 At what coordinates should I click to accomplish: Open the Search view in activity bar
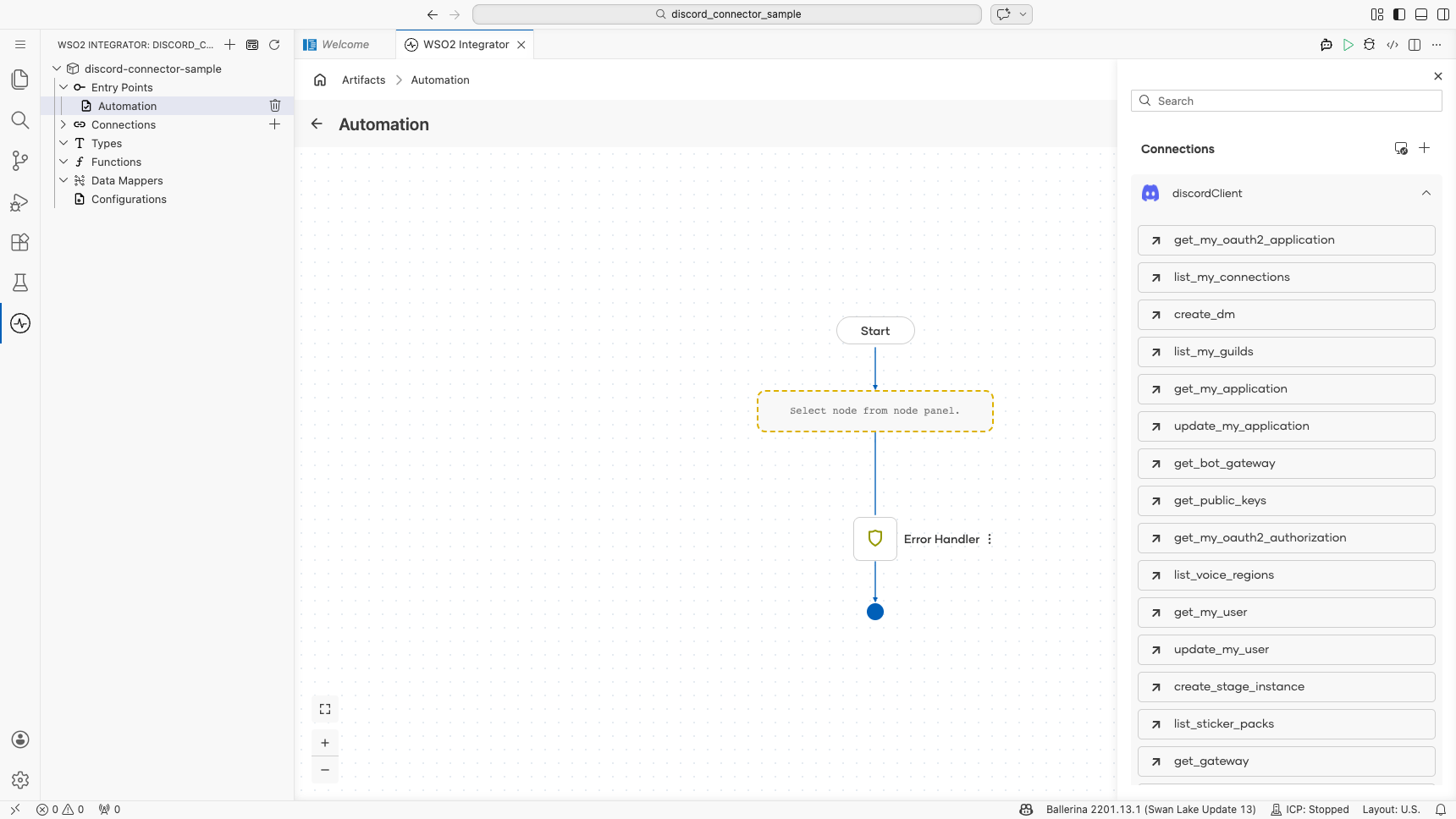[x=20, y=120]
